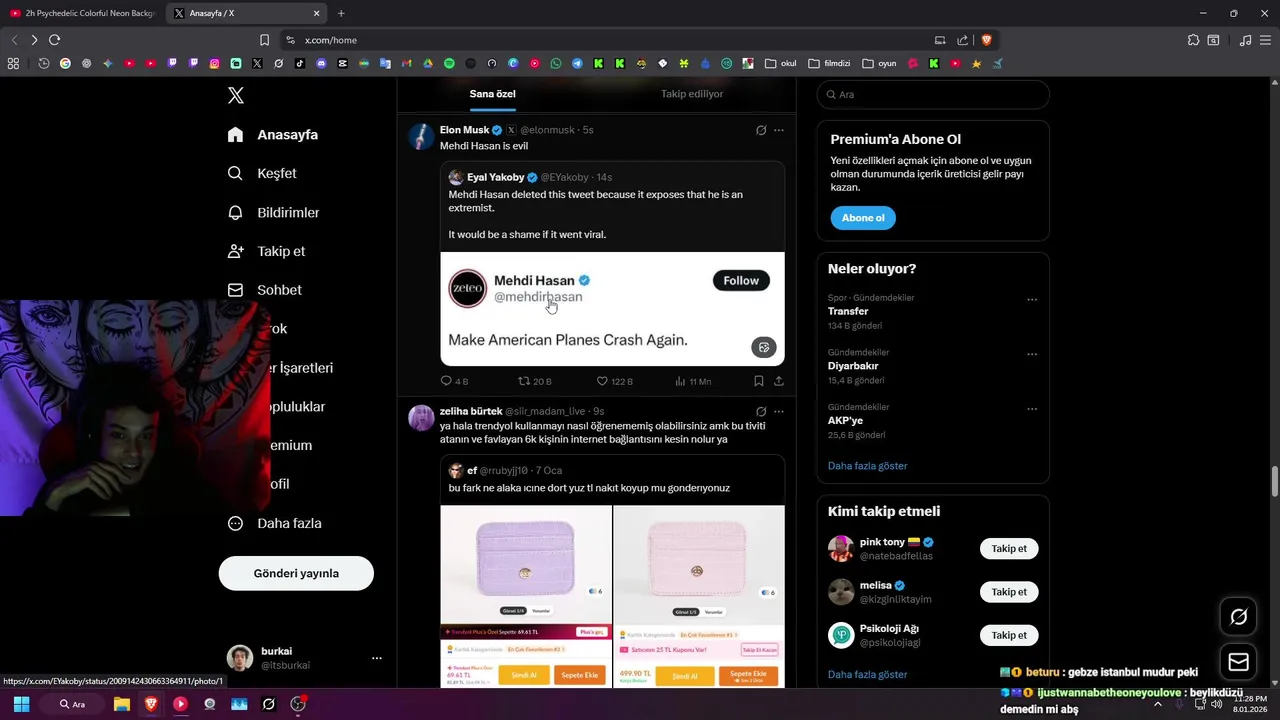Follow melisa with Takip et
Image resolution: width=1280 pixels, height=720 pixels.
(1009, 592)
